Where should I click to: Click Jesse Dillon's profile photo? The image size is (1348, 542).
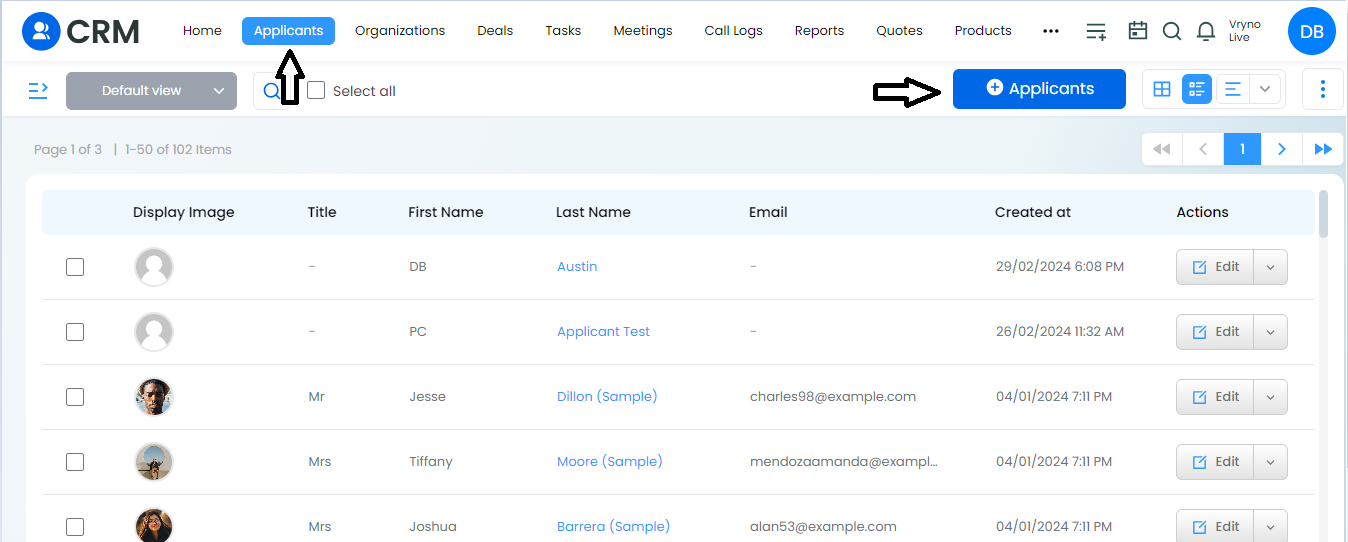[x=154, y=397]
